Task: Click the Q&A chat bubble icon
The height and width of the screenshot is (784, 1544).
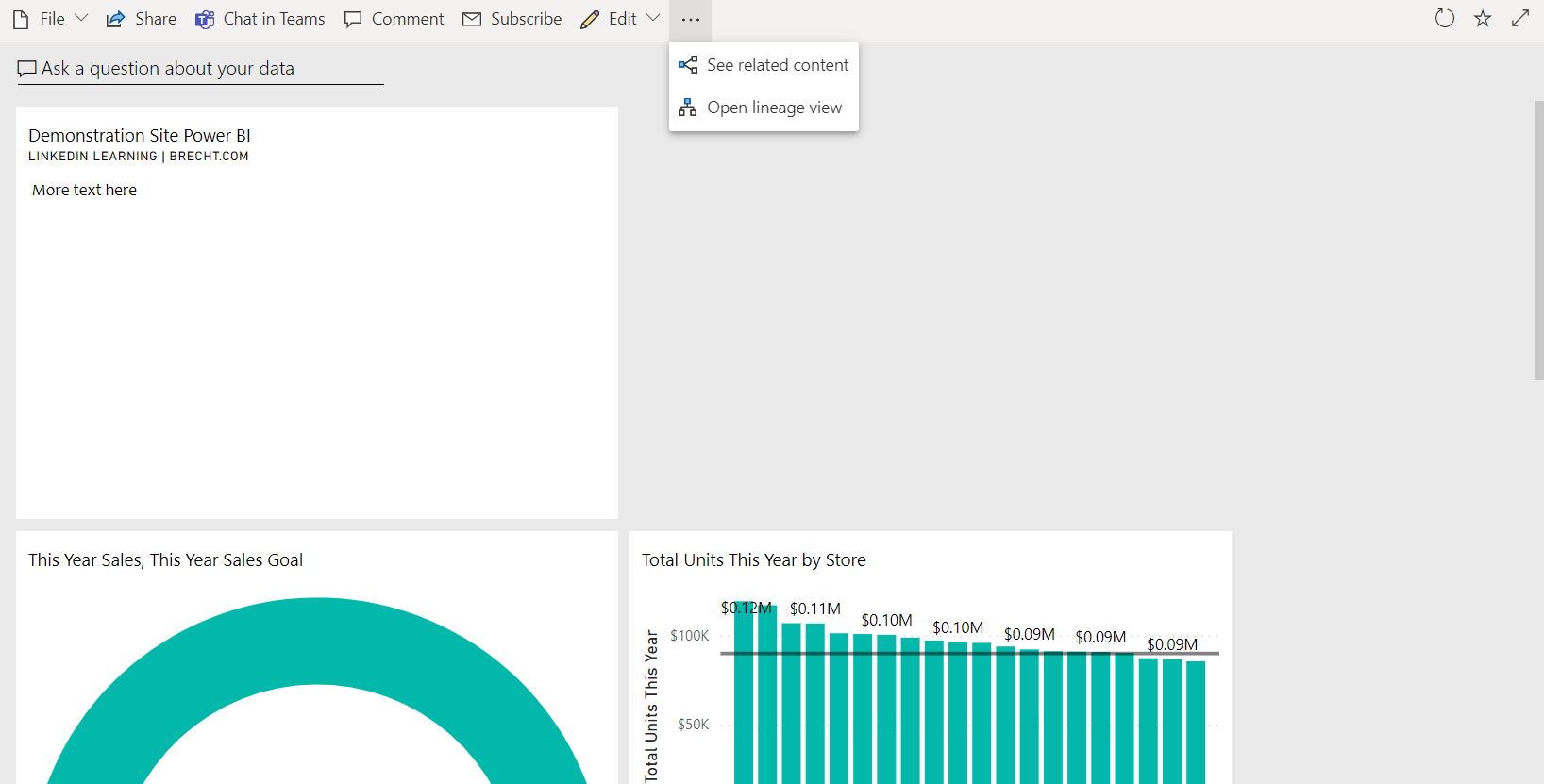Action: (27, 69)
